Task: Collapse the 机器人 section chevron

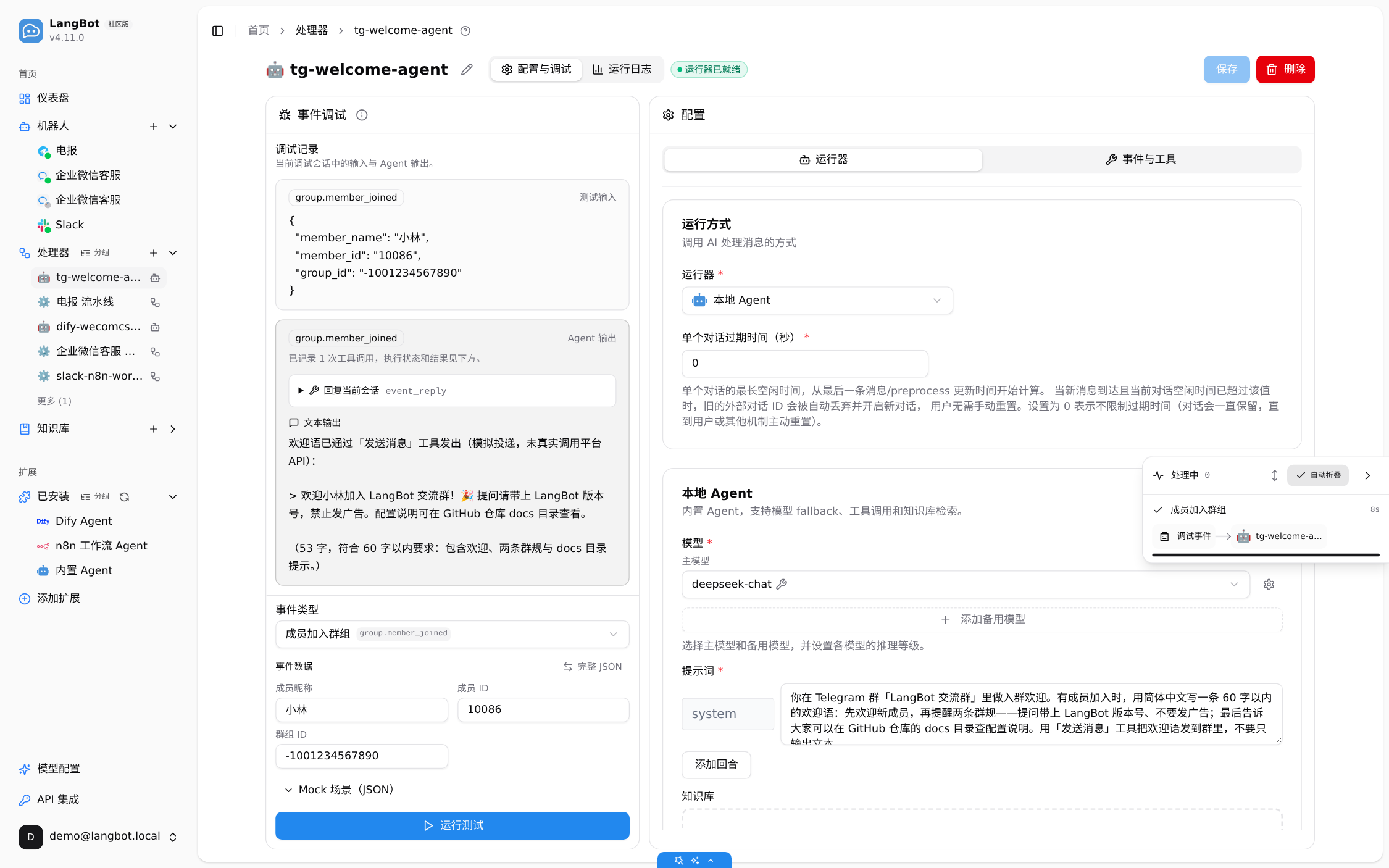Action: pyautogui.click(x=173, y=127)
